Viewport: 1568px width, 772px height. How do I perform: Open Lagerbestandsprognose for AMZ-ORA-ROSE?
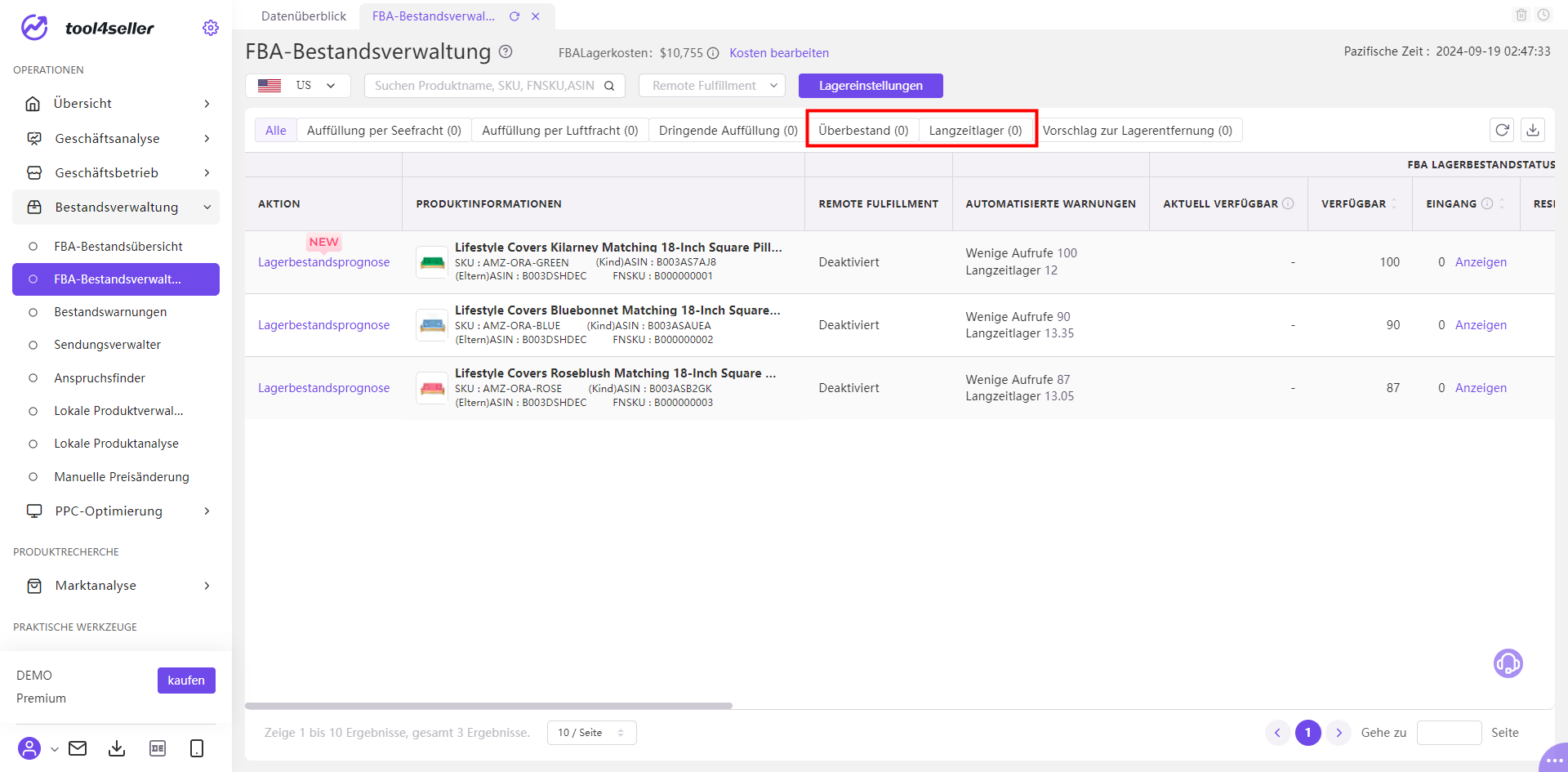(x=324, y=388)
